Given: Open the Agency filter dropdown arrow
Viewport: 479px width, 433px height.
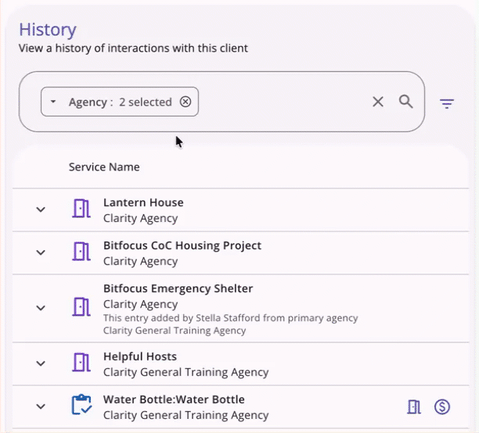Looking at the screenshot, I should [x=53, y=102].
